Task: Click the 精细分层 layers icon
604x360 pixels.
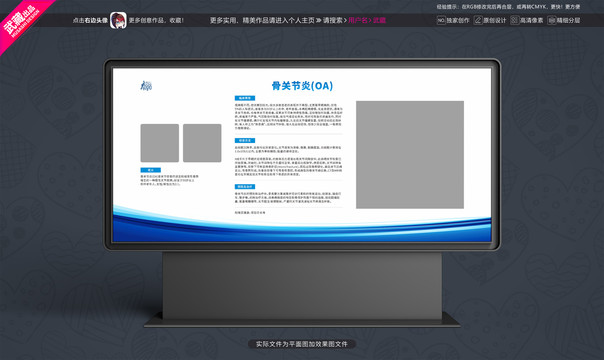Action: [x=551, y=20]
